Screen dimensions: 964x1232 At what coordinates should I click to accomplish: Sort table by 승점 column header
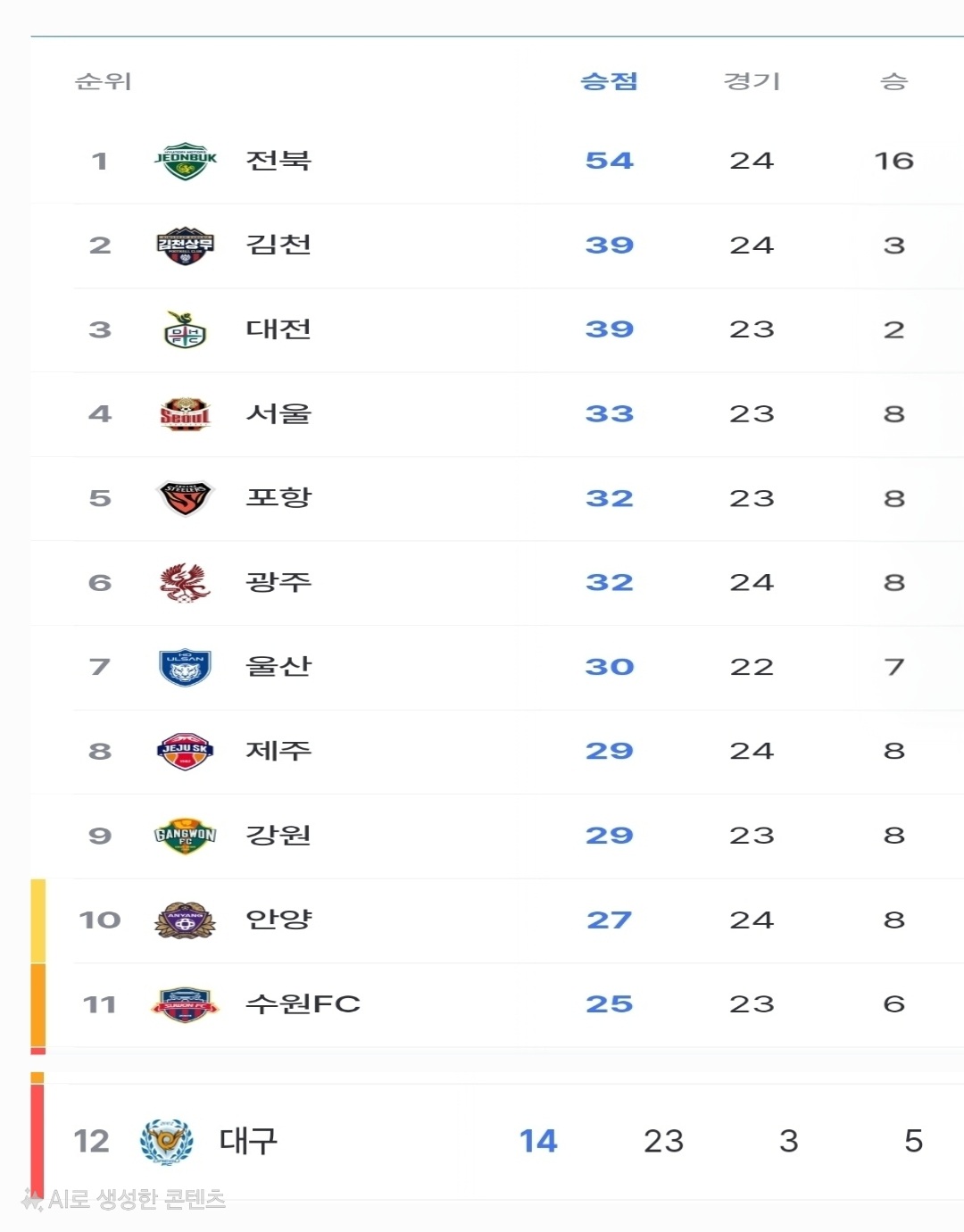pyautogui.click(x=610, y=81)
